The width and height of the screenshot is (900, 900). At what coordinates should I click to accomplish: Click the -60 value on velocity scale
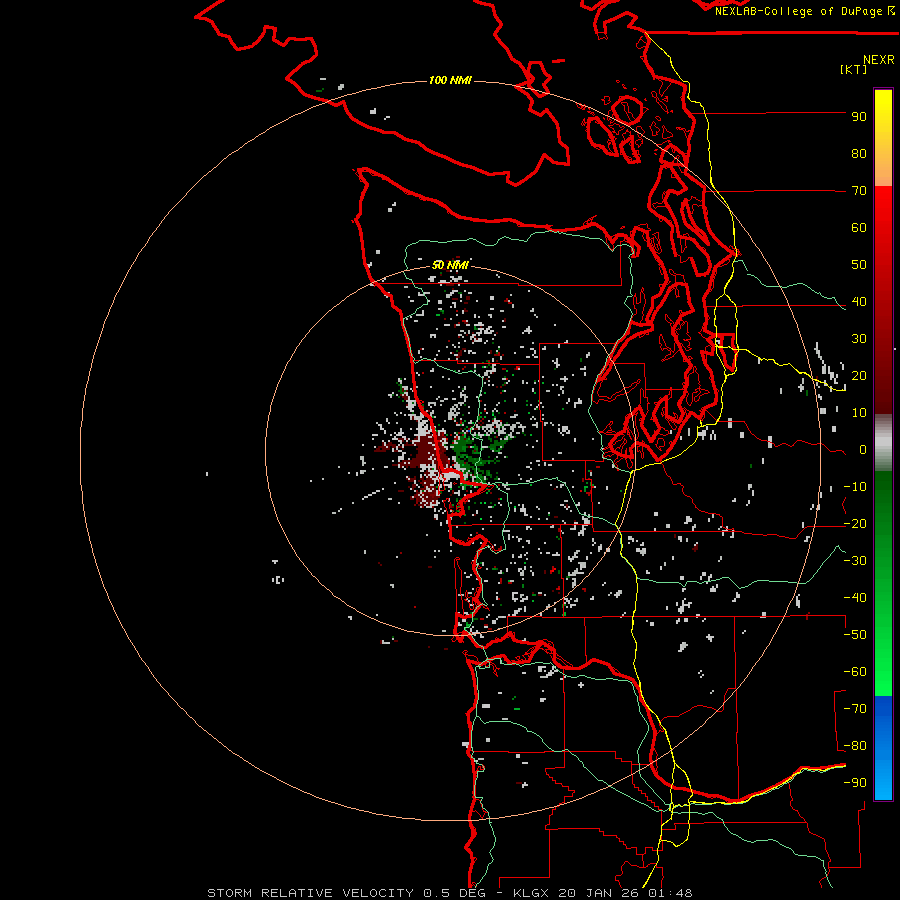pos(855,672)
